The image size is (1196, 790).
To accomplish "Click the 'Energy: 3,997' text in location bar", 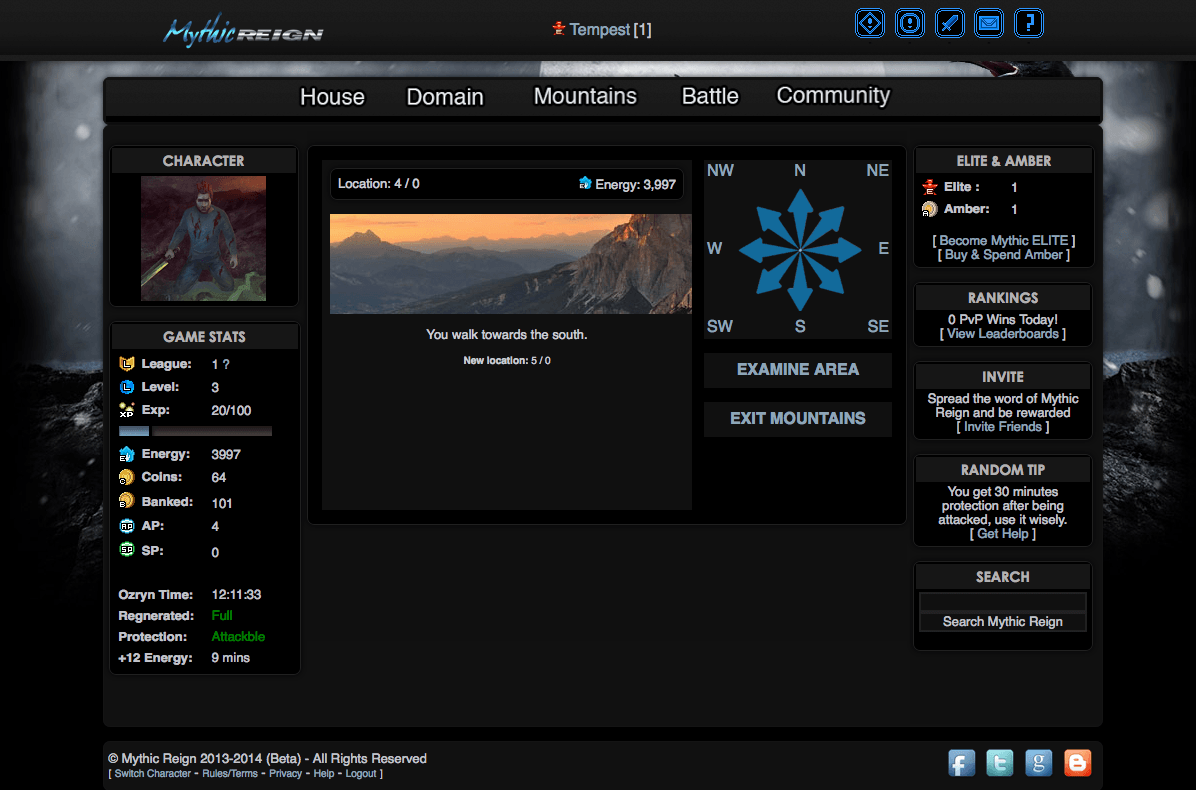I will point(635,185).
